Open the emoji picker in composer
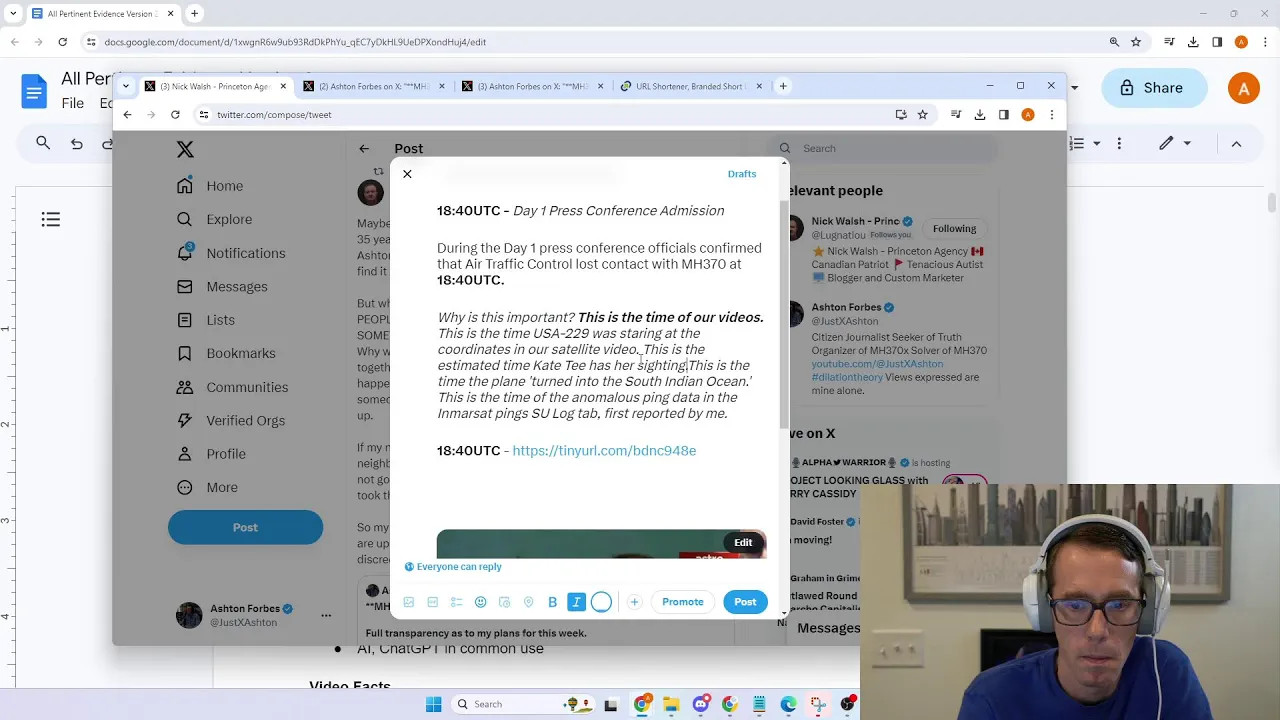This screenshot has height=720, width=1280. [x=481, y=602]
